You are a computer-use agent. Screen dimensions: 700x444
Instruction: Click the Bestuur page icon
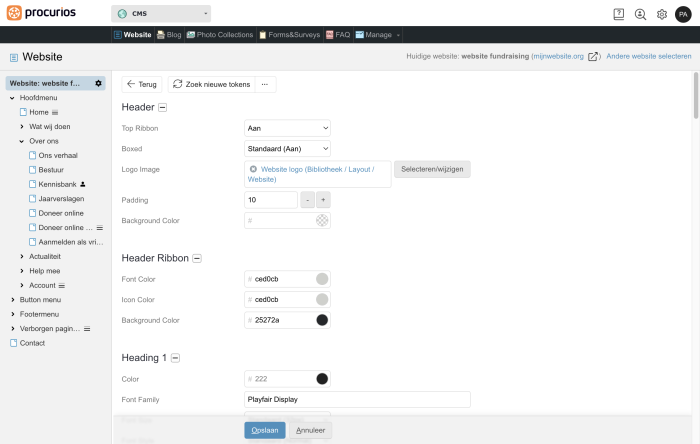32,170
